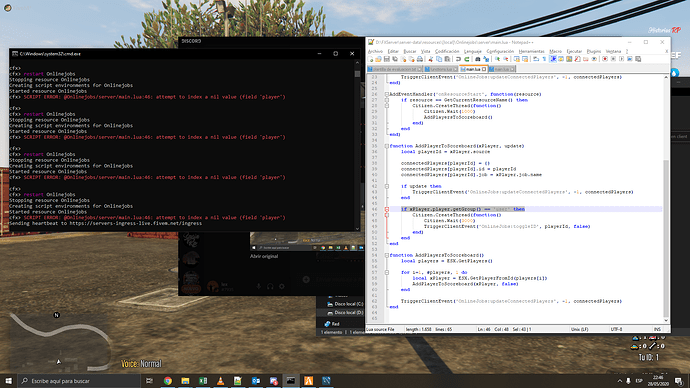Collapse the AddEventHandler onResourceStart fold marker
The width and height of the screenshot is (690, 388).
387,94
